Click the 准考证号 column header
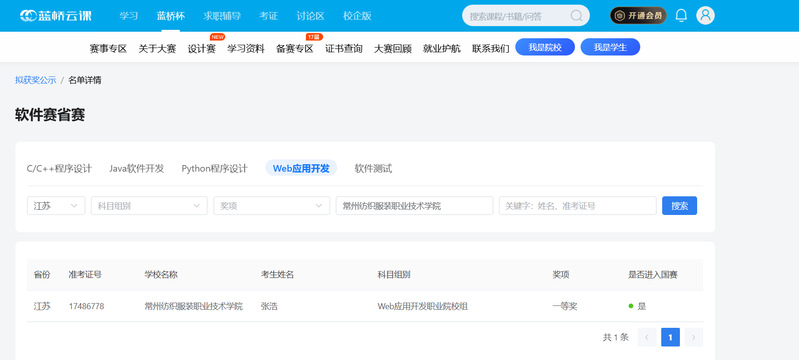 (x=85, y=275)
